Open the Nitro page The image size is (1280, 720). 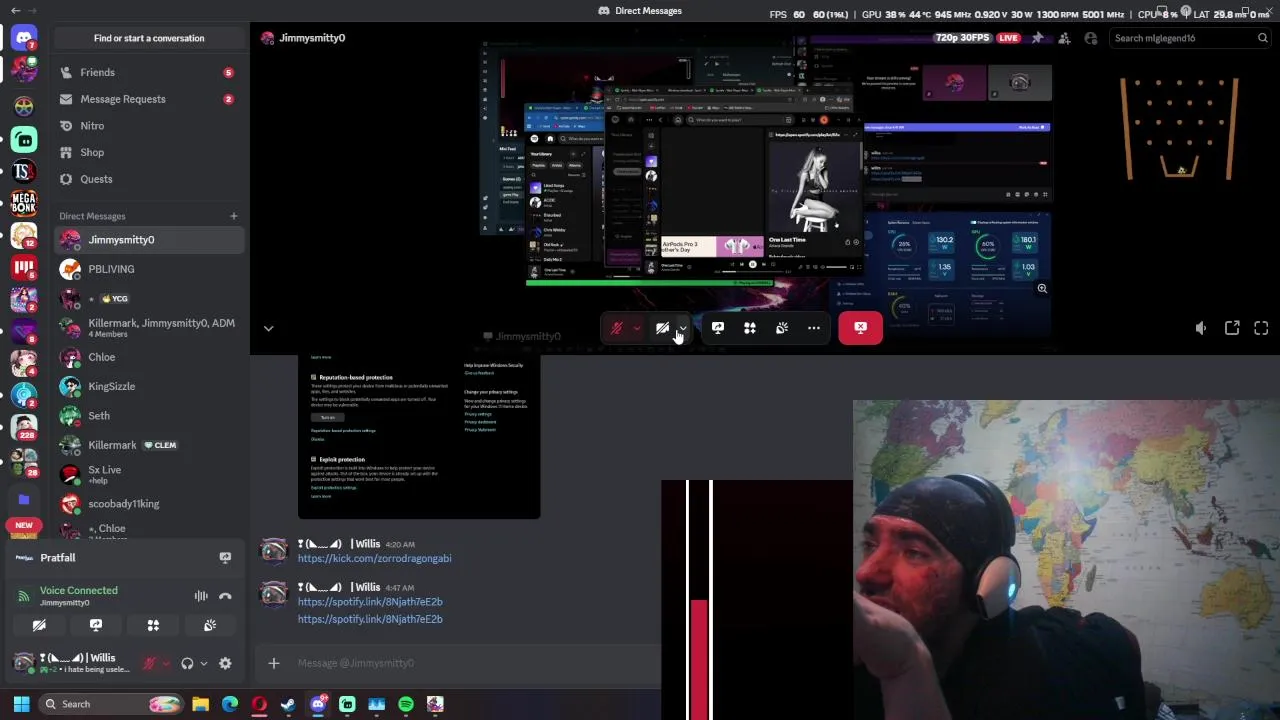(x=149, y=126)
